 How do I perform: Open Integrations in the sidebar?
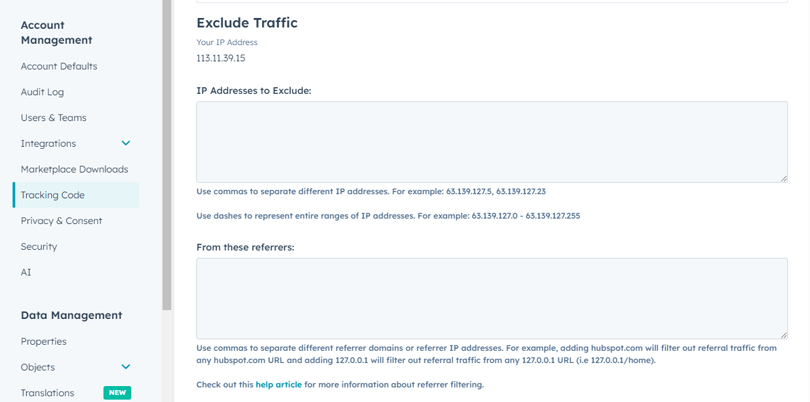click(x=49, y=144)
